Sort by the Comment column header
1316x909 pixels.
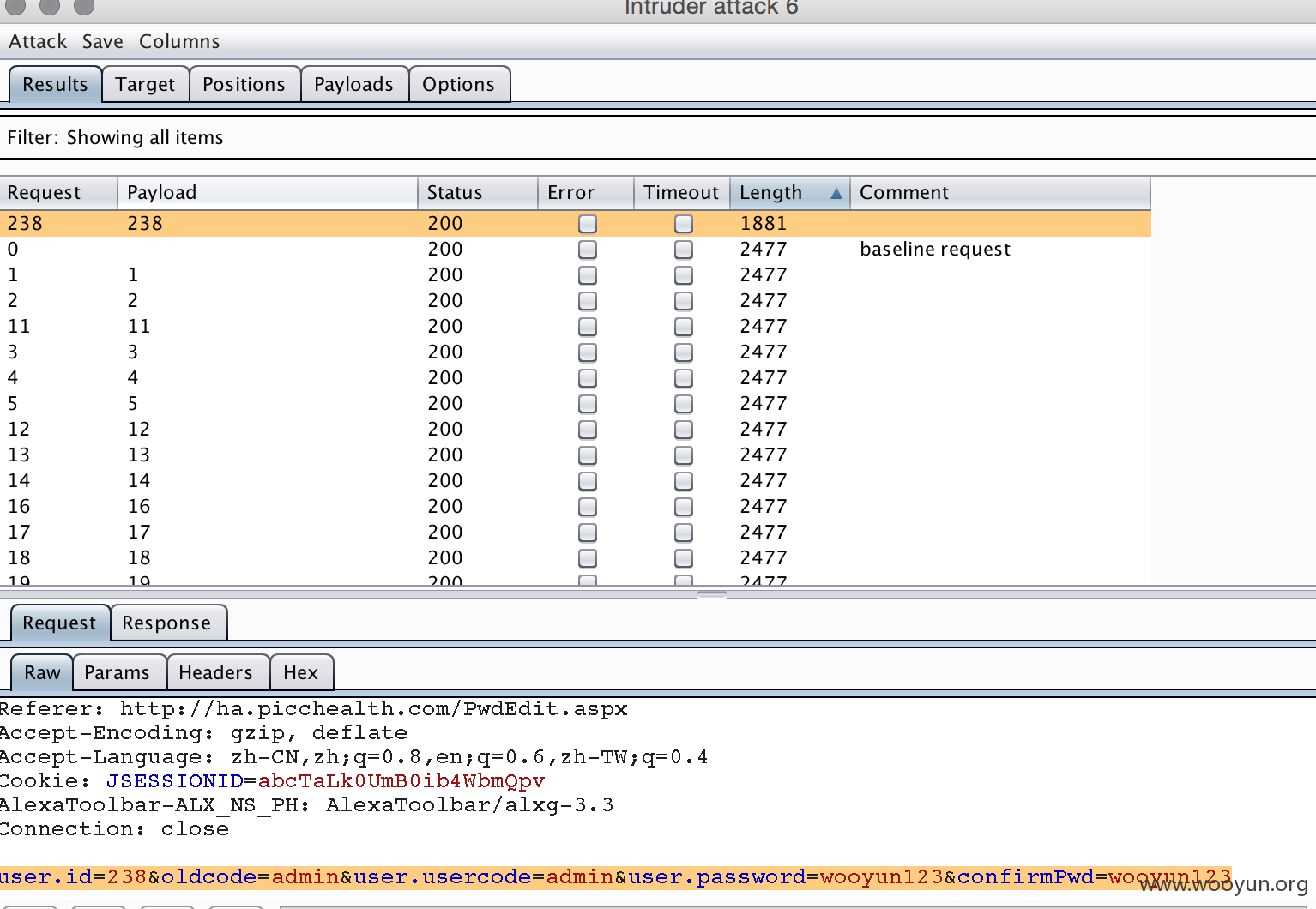click(1000, 192)
